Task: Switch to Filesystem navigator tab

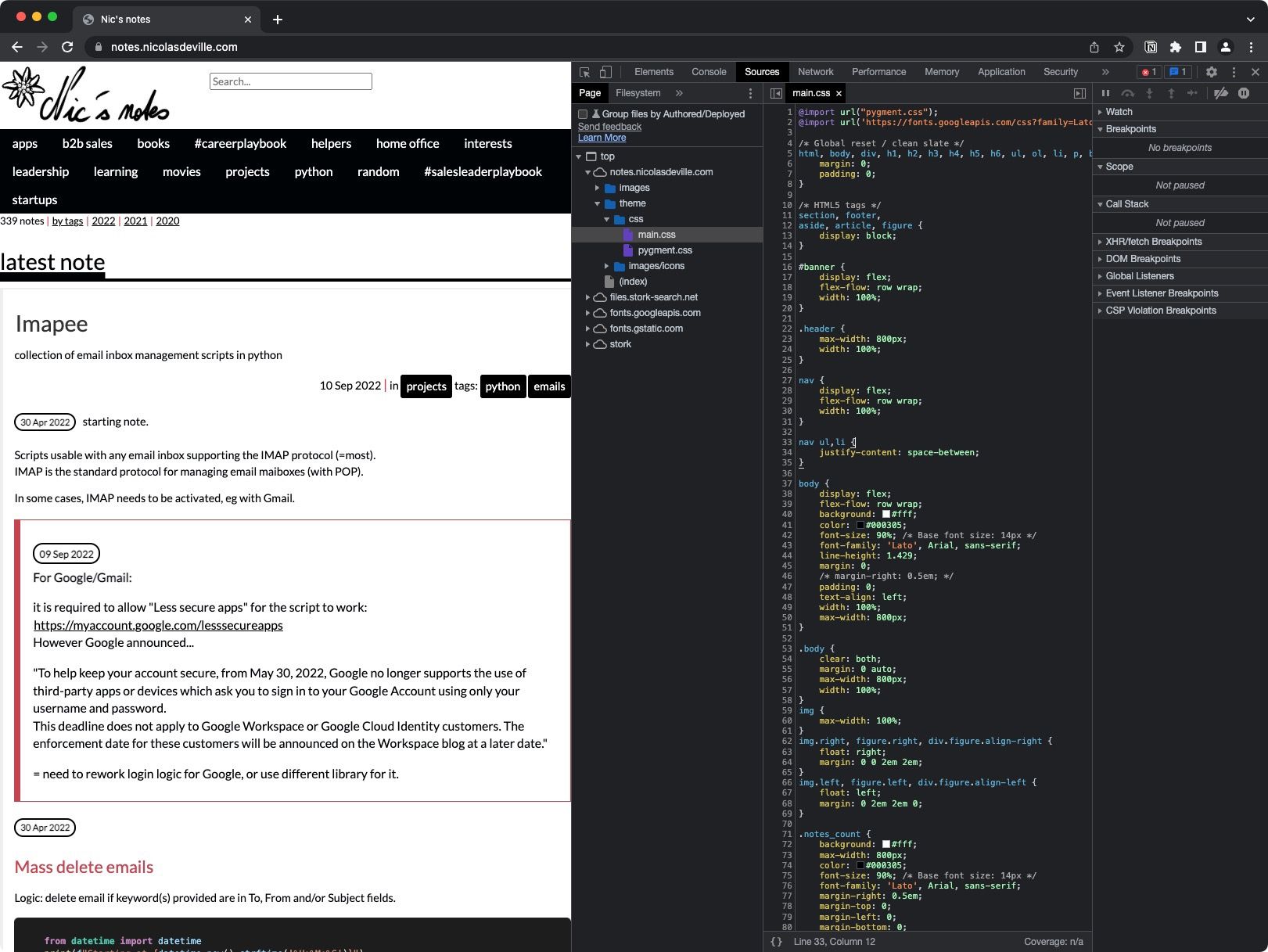Action: [638, 93]
